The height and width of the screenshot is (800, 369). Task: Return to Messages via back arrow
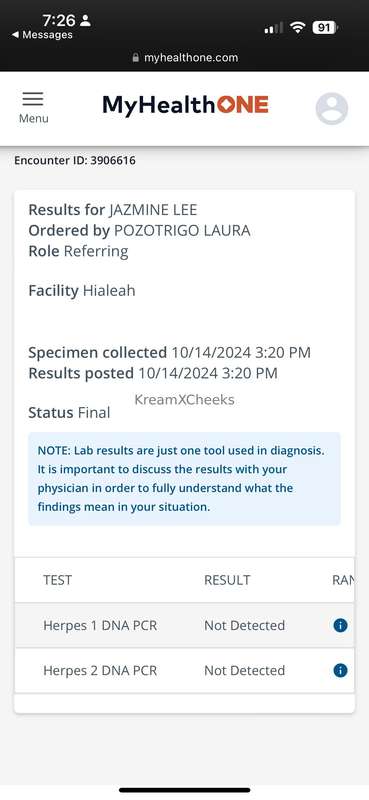pos(42,35)
